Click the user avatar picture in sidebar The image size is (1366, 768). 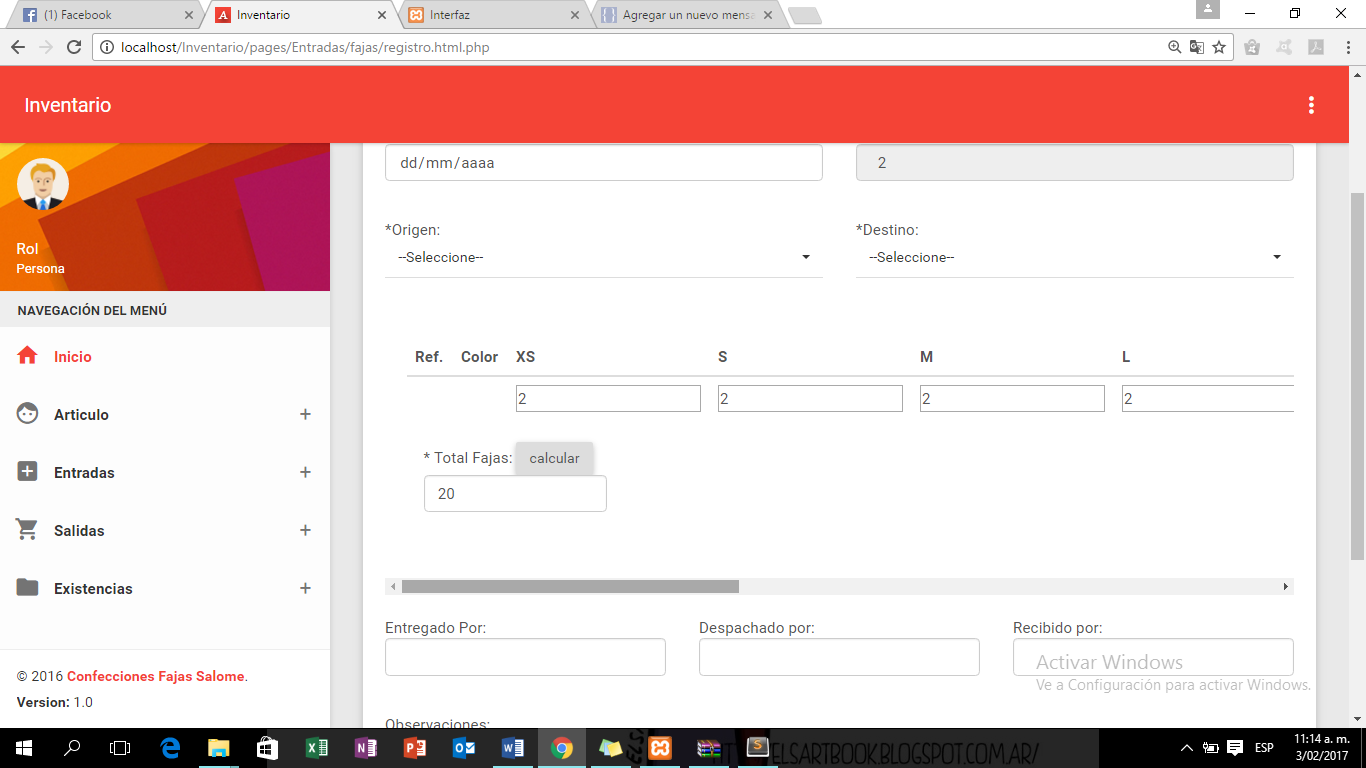tap(43, 184)
